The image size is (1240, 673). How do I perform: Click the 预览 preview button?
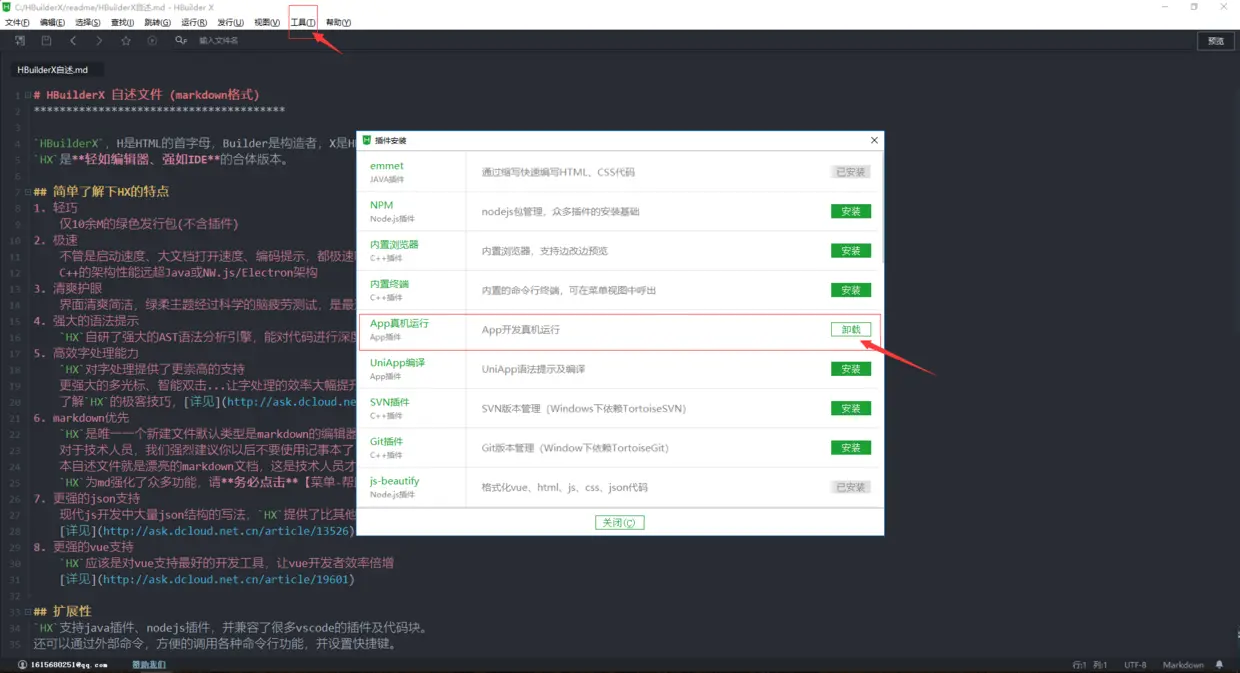click(x=1215, y=41)
